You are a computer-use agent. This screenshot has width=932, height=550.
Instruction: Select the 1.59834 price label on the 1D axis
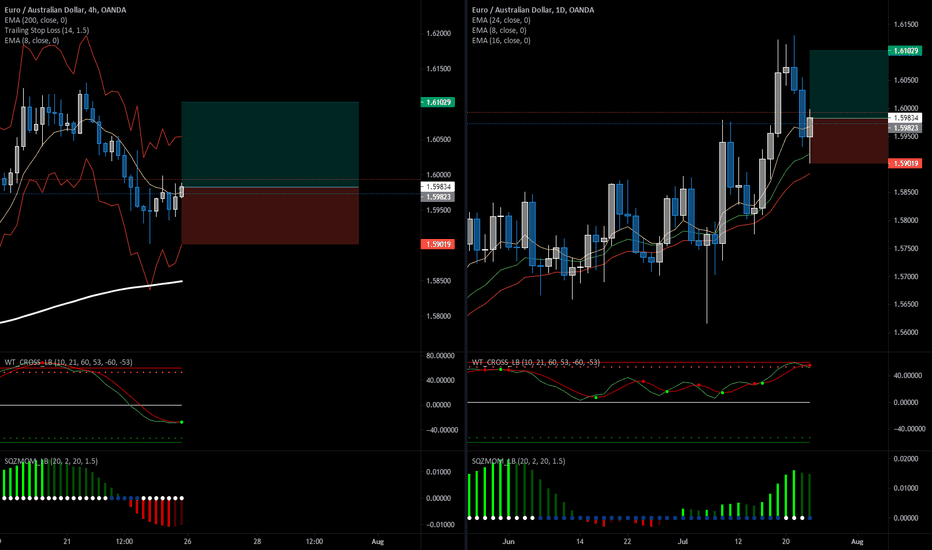[x=905, y=118]
